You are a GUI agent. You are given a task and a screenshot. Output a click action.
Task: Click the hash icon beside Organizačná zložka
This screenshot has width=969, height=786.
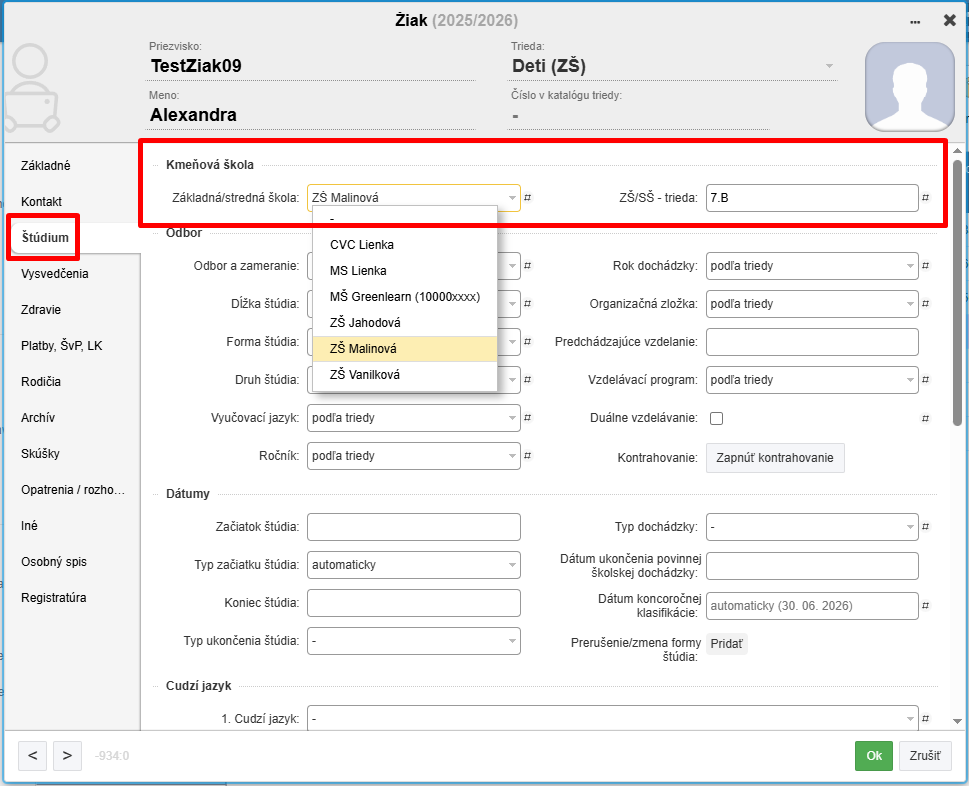point(927,304)
